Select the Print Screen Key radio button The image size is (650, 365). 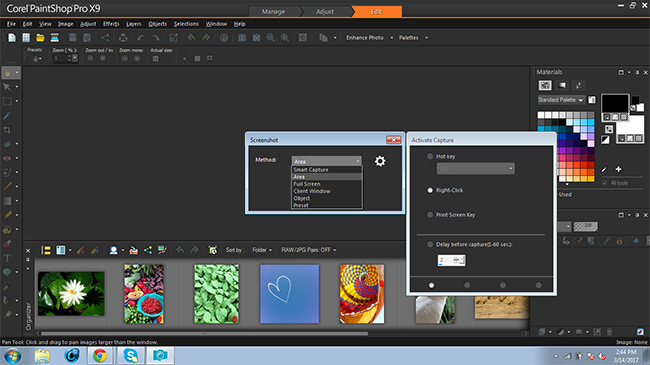430,215
